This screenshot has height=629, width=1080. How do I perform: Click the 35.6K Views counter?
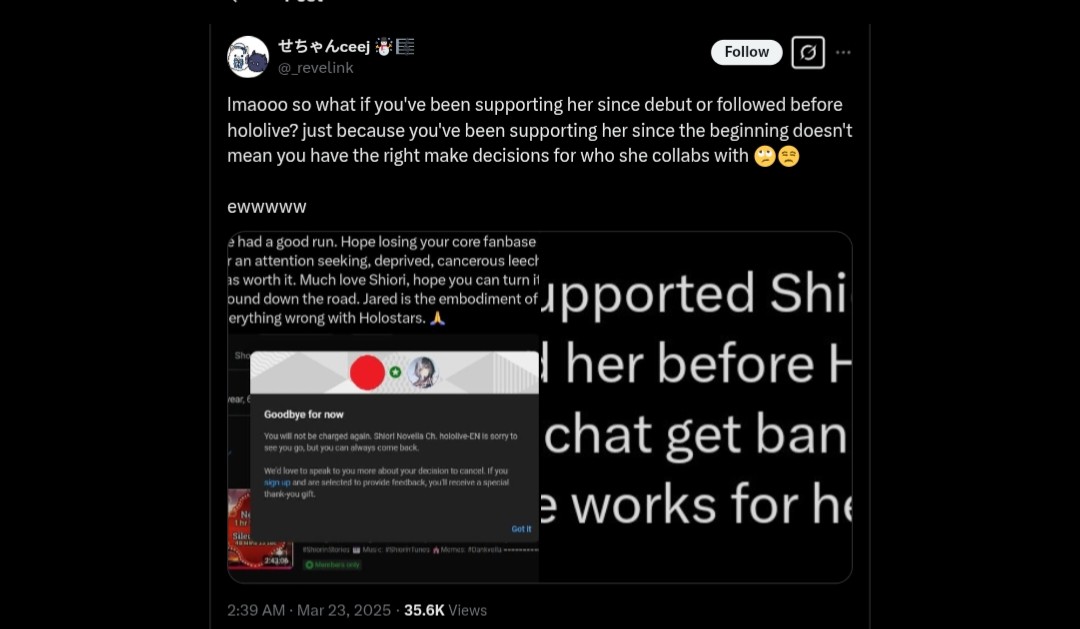[445, 610]
